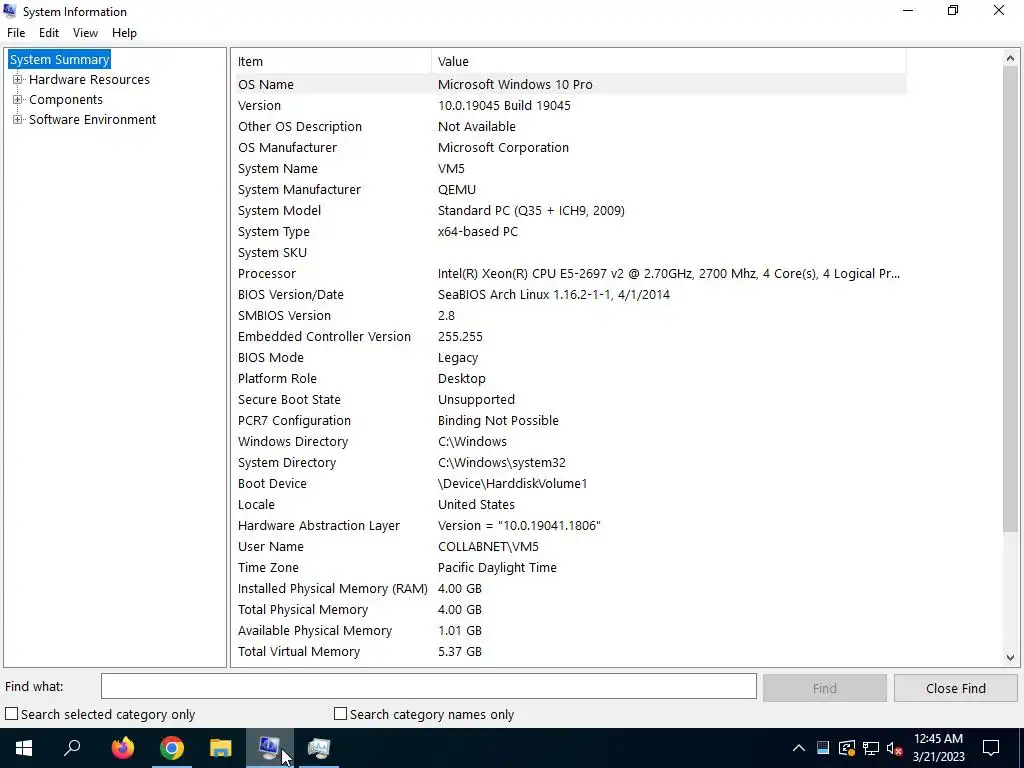Select the Available Physical Memory row

point(571,631)
